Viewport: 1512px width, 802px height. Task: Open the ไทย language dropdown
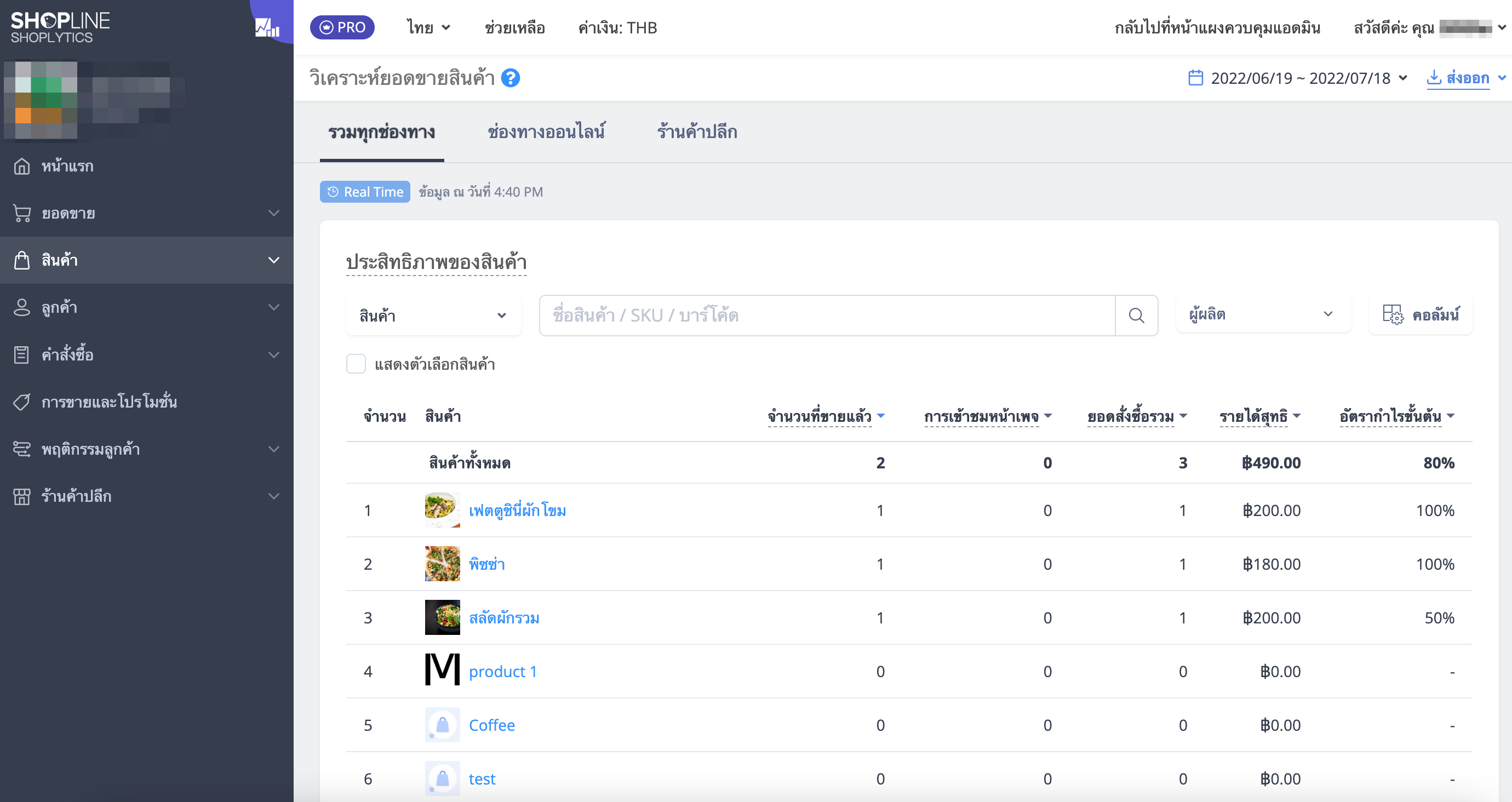click(428, 27)
